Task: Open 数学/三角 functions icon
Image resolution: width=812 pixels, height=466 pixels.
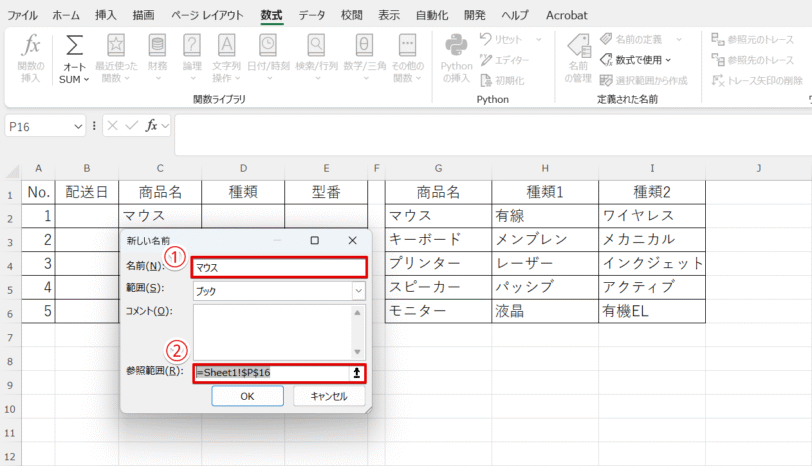Action: coord(364,45)
